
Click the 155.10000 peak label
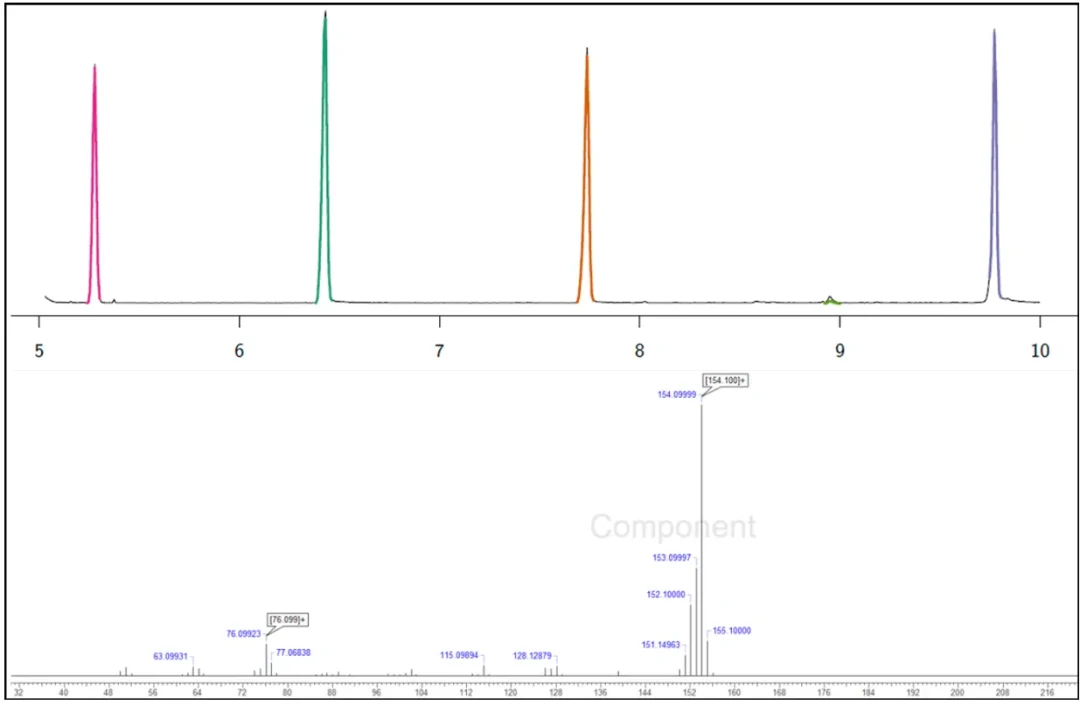tap(731, 631)
